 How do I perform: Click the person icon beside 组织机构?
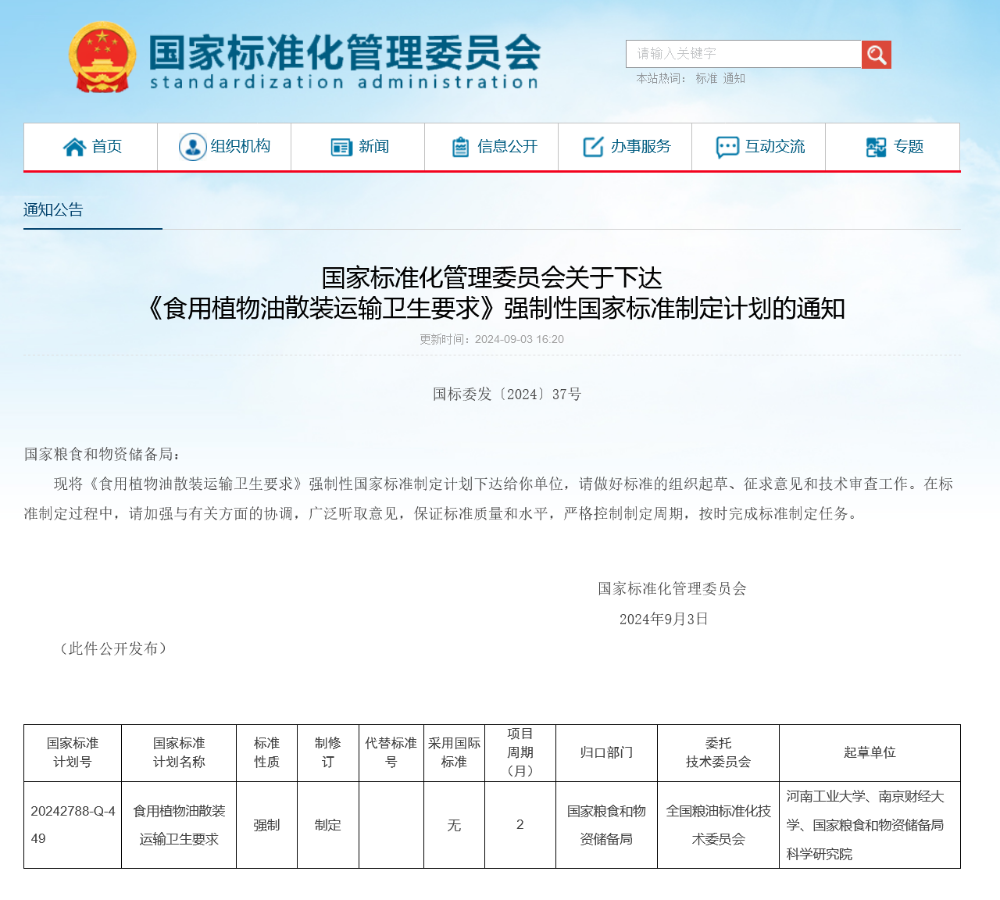192,147
